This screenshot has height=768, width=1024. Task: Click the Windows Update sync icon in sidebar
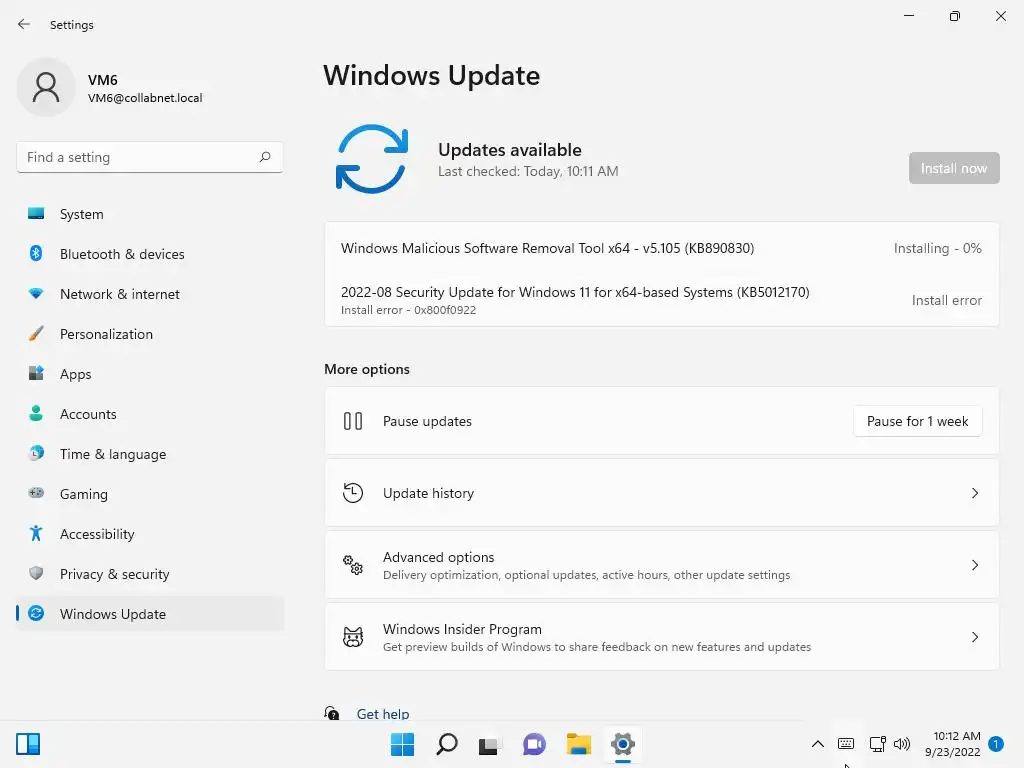click(36, 613)
